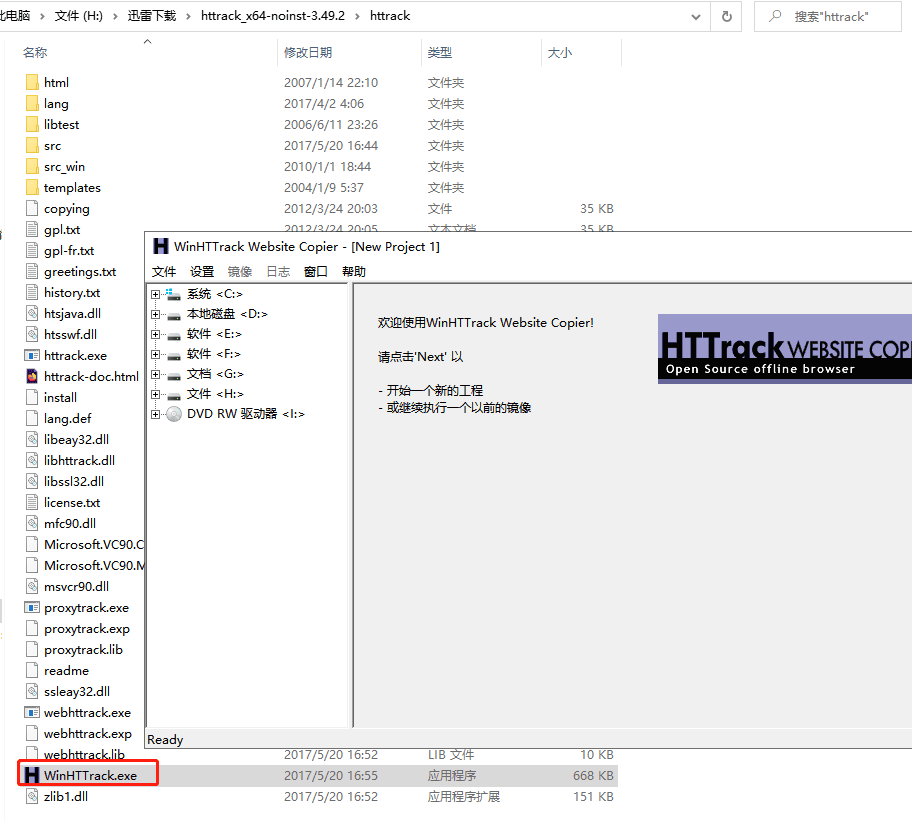Screen dimensions: 912x821
Task: Select the readme file
Action: point(66,670)
